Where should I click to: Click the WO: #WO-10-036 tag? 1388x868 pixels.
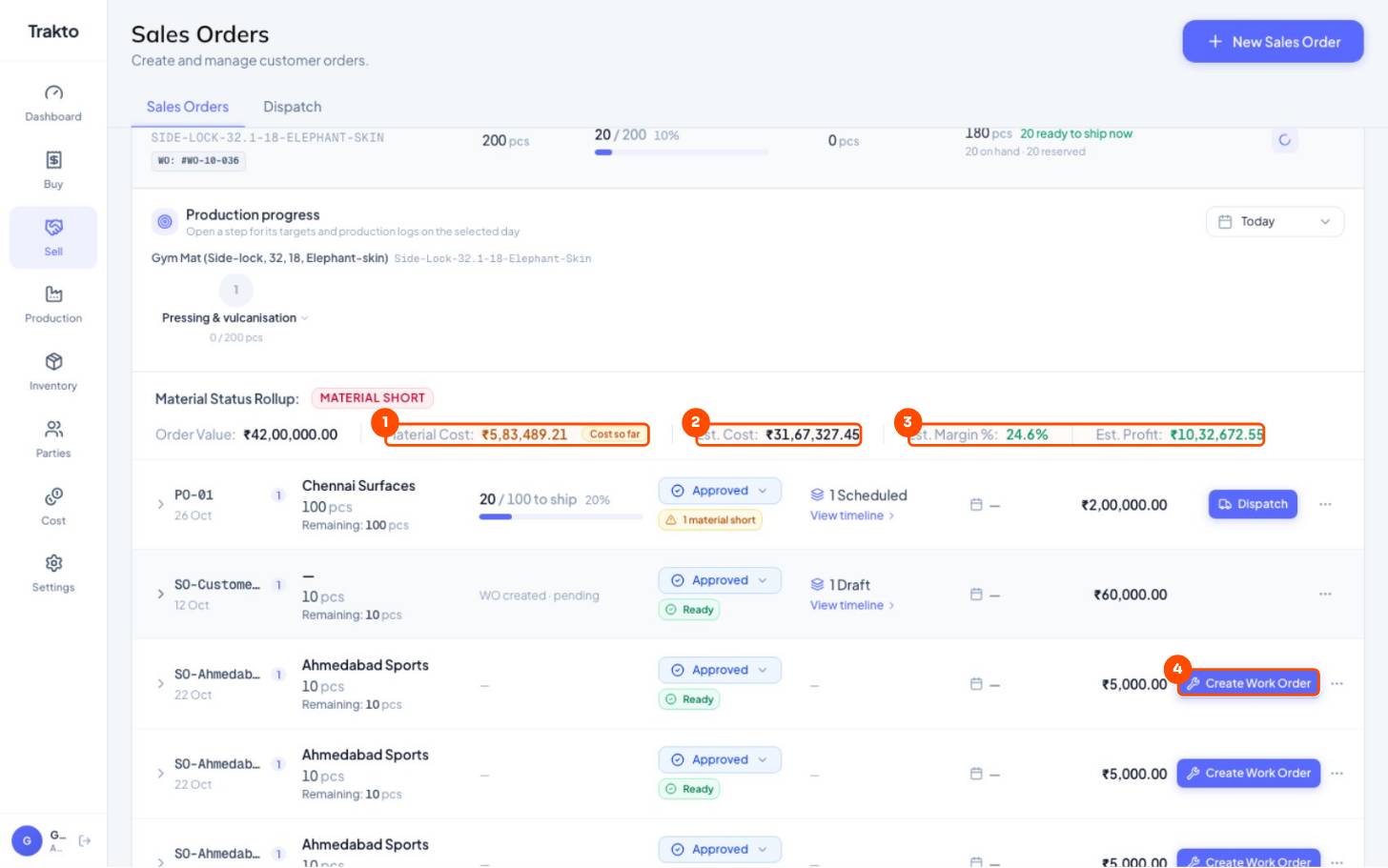[198, 161]
